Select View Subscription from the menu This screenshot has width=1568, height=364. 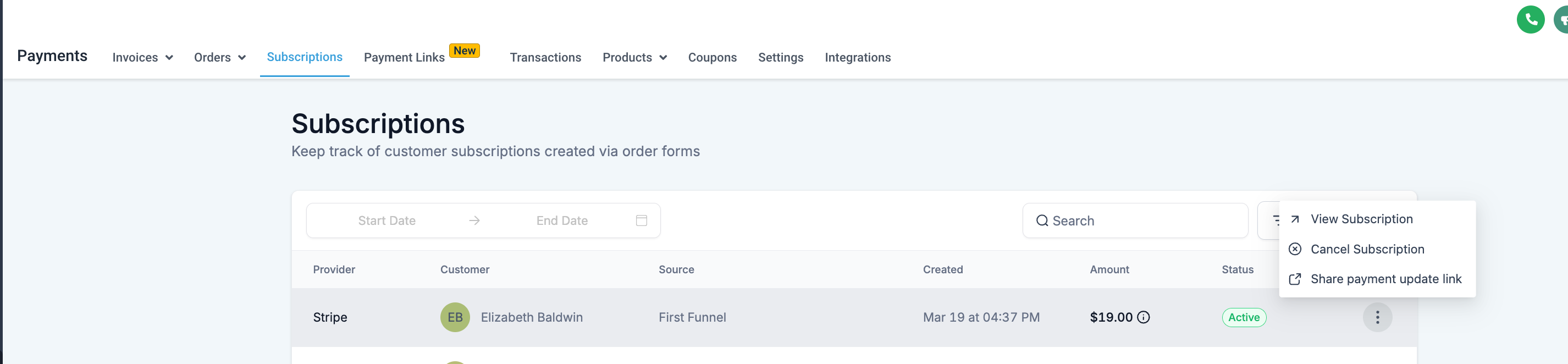click(1361, 219)
